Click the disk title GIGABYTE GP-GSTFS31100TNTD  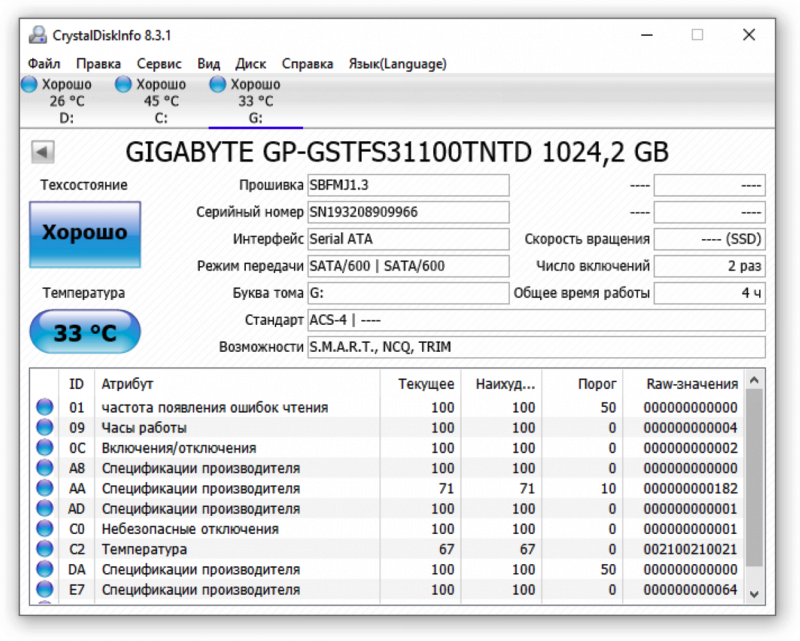coord(329,152)
